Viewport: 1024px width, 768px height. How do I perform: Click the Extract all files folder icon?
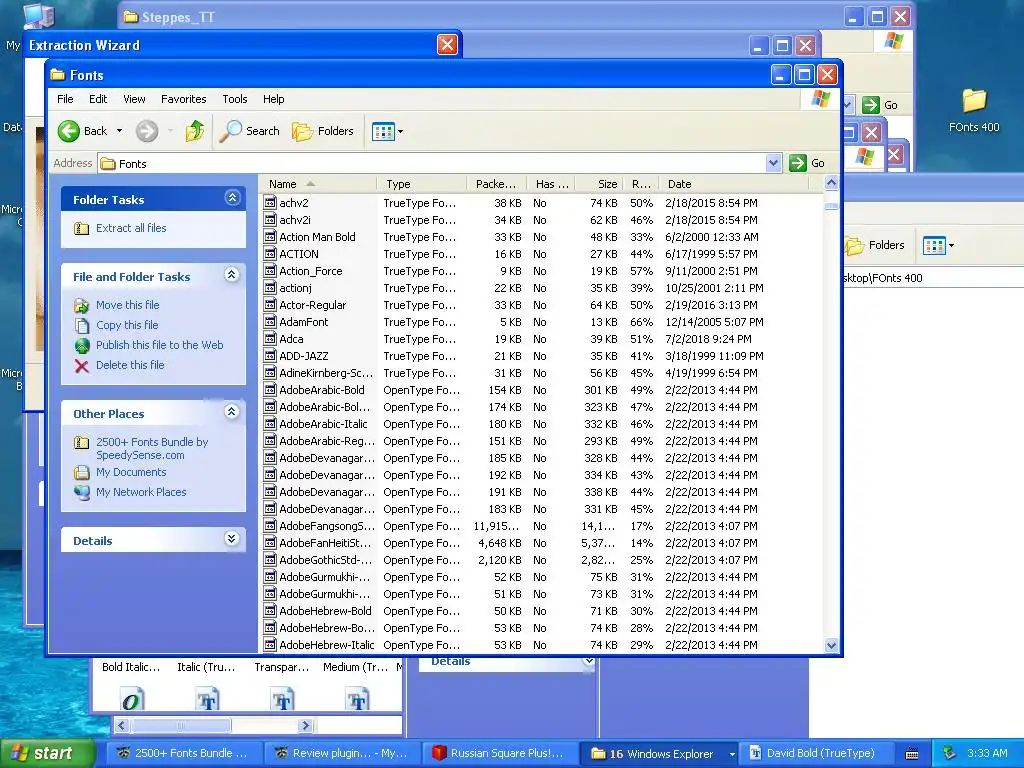pyautogui.click(x=82, y=229)
